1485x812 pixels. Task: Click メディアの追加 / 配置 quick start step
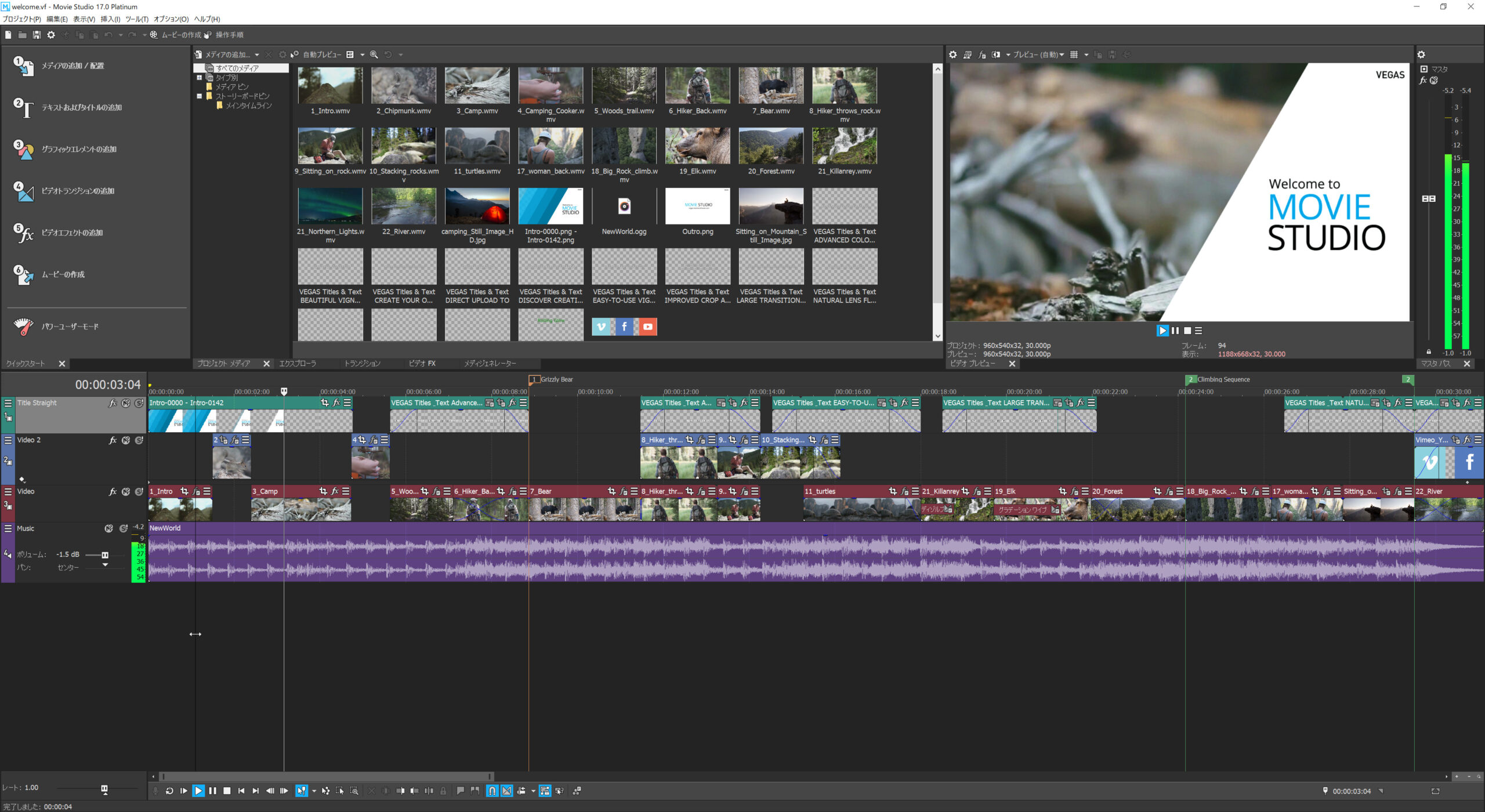point(73,66)
